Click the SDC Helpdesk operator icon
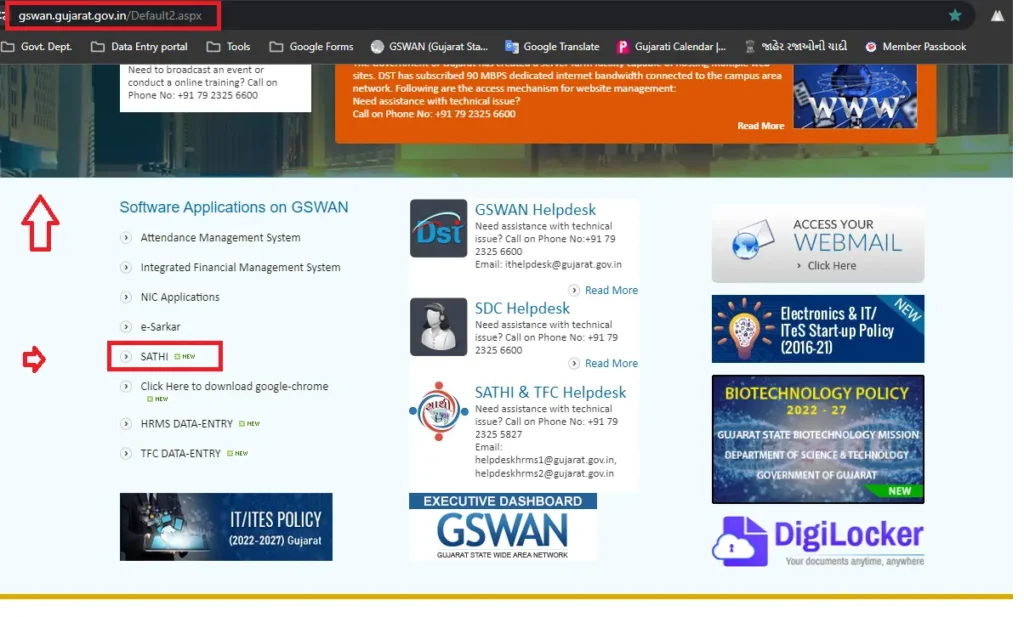The height and width of the screenshot is (617, 1024). point(438,327)
